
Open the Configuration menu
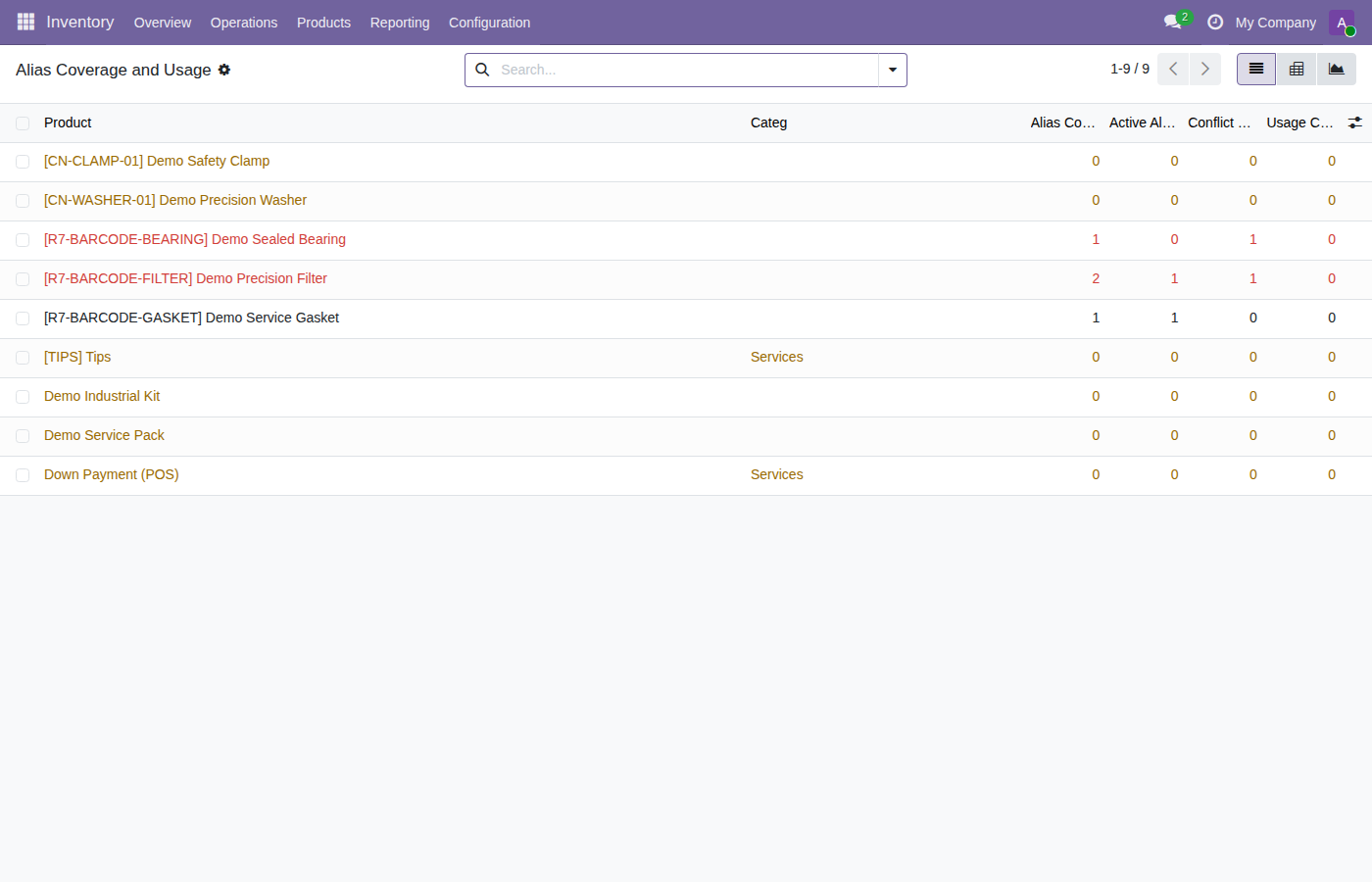pyautogui.click(x=489, y=23)
